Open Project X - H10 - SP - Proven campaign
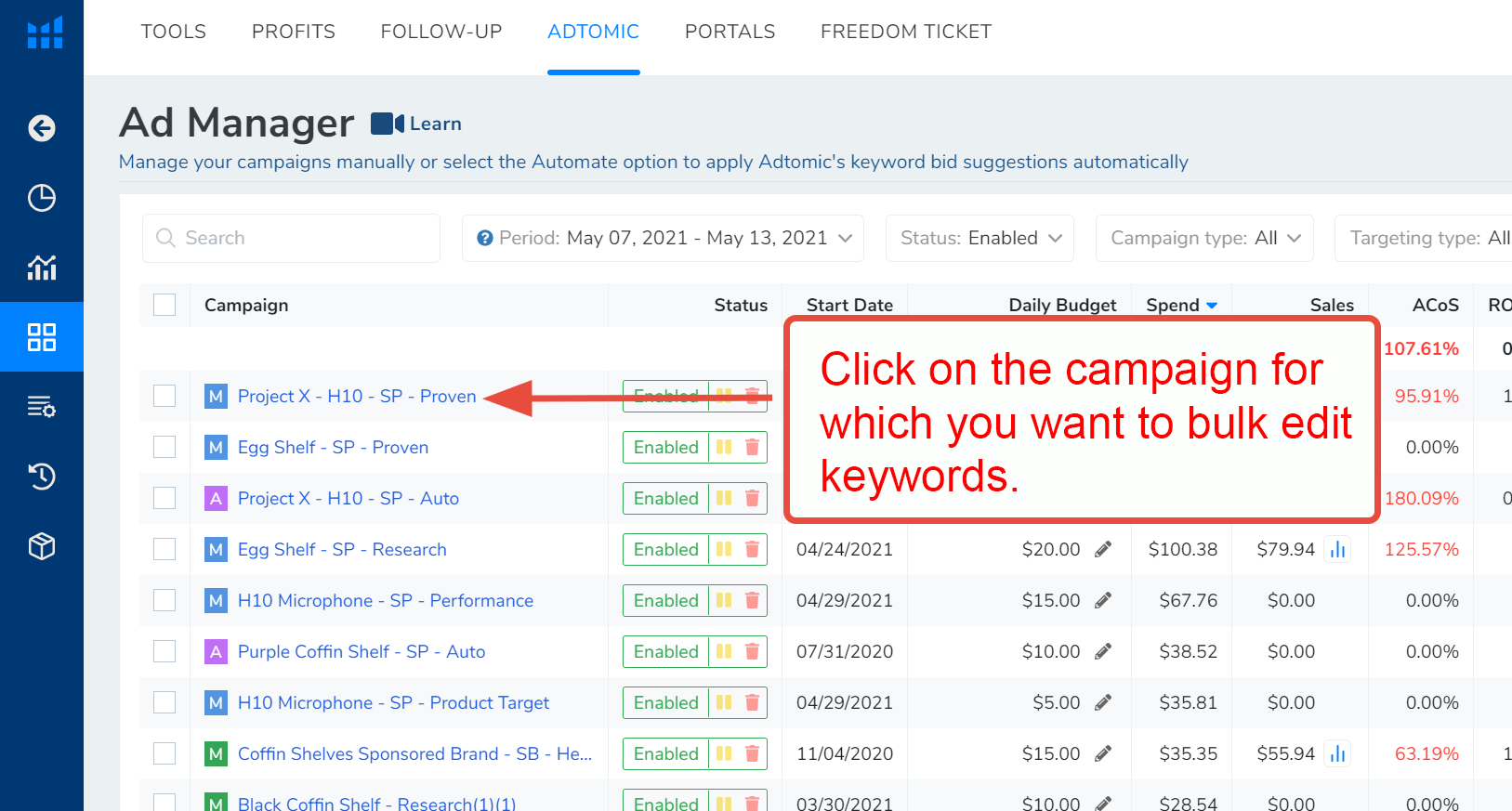 357,397
